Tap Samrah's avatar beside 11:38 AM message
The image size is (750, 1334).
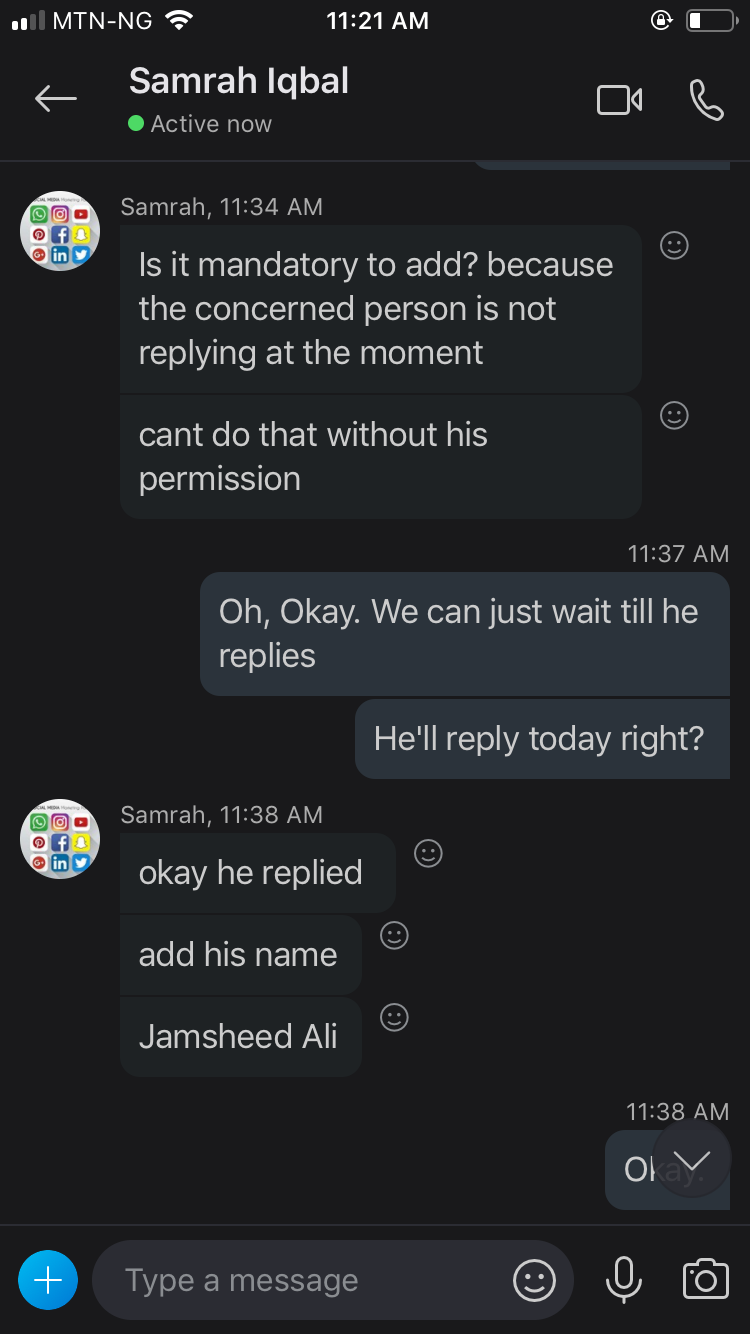60,839
